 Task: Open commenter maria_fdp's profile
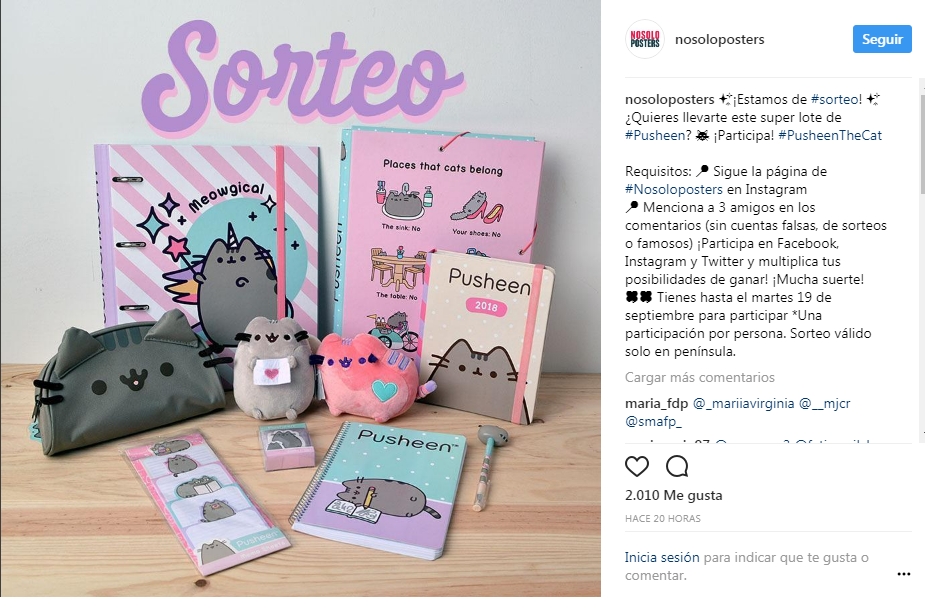[657, 404]
